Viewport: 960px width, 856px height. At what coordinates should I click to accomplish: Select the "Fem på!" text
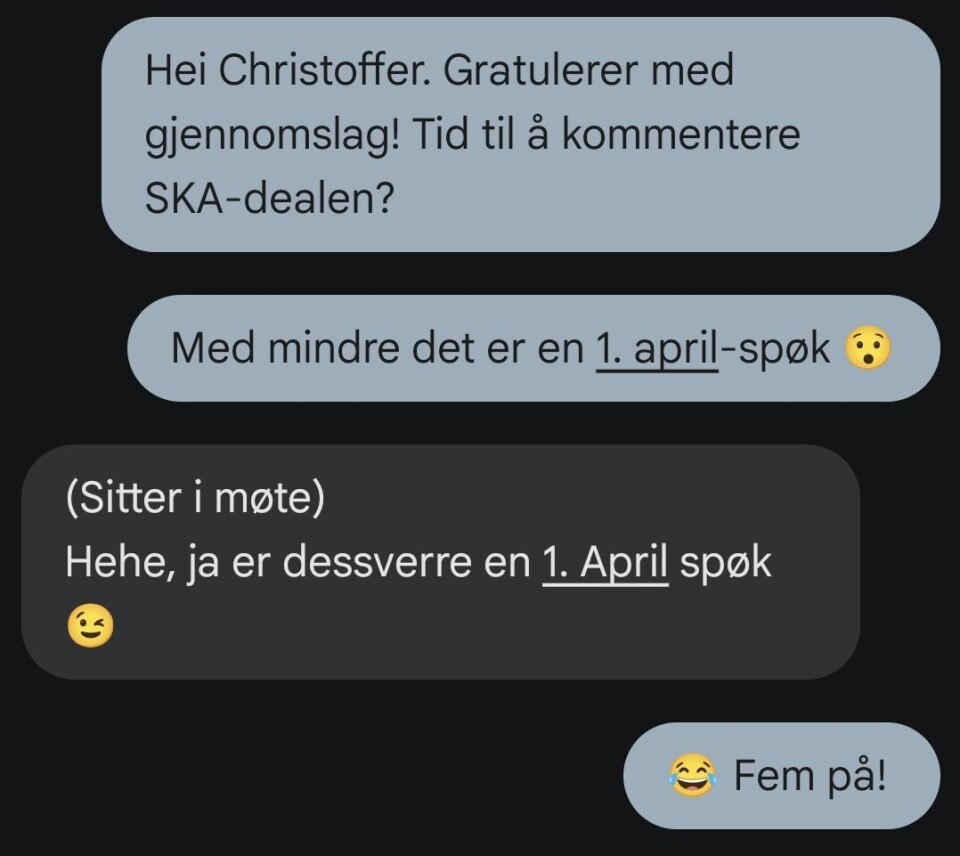click(x=810, y=777)
